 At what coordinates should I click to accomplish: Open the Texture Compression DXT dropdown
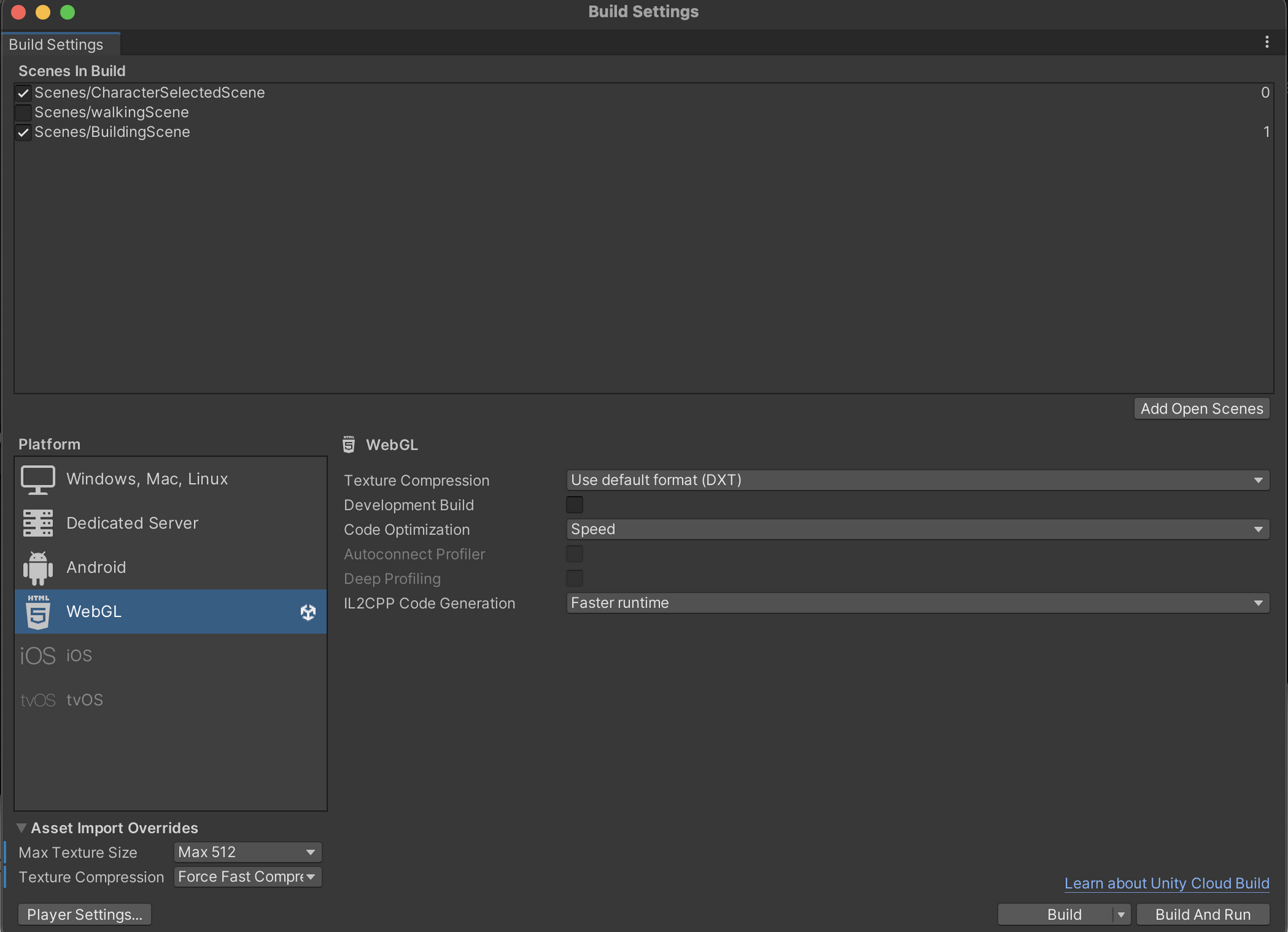click(917, 480)
